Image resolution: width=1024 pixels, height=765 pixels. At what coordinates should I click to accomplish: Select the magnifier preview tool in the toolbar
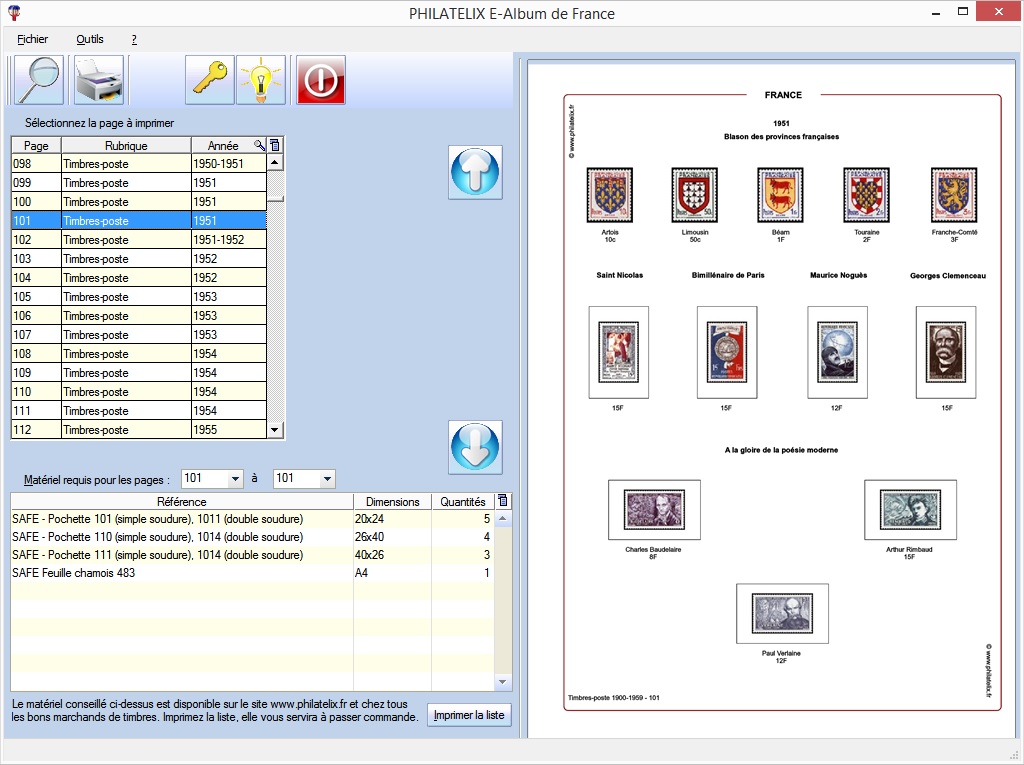pos(36,80)
